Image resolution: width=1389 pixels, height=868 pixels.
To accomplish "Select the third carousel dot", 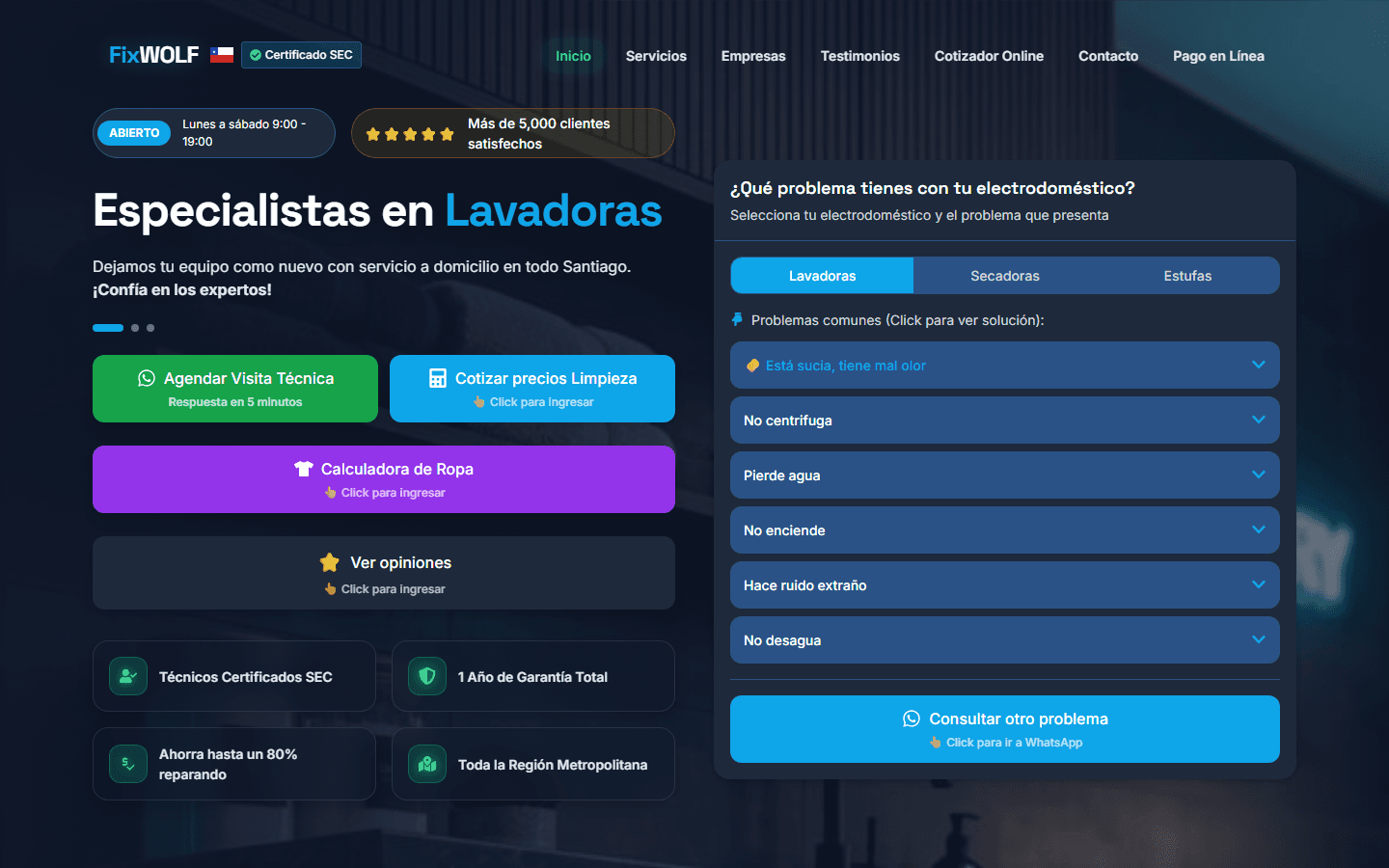I will (150, 328).
